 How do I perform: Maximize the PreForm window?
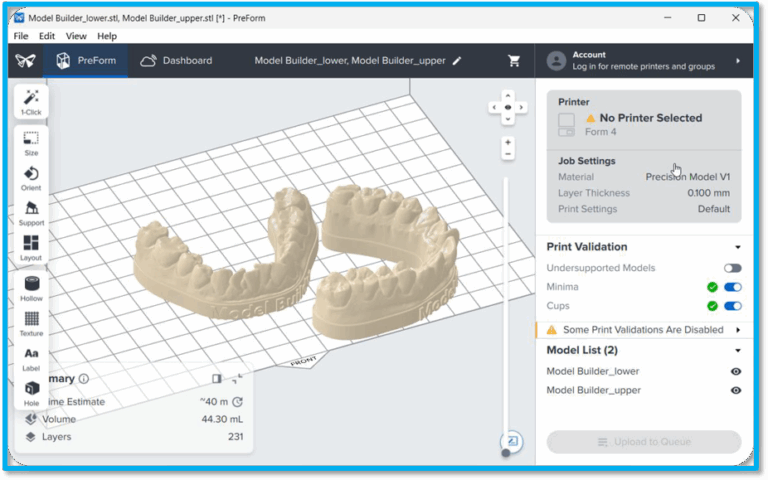tap(701, 18)
